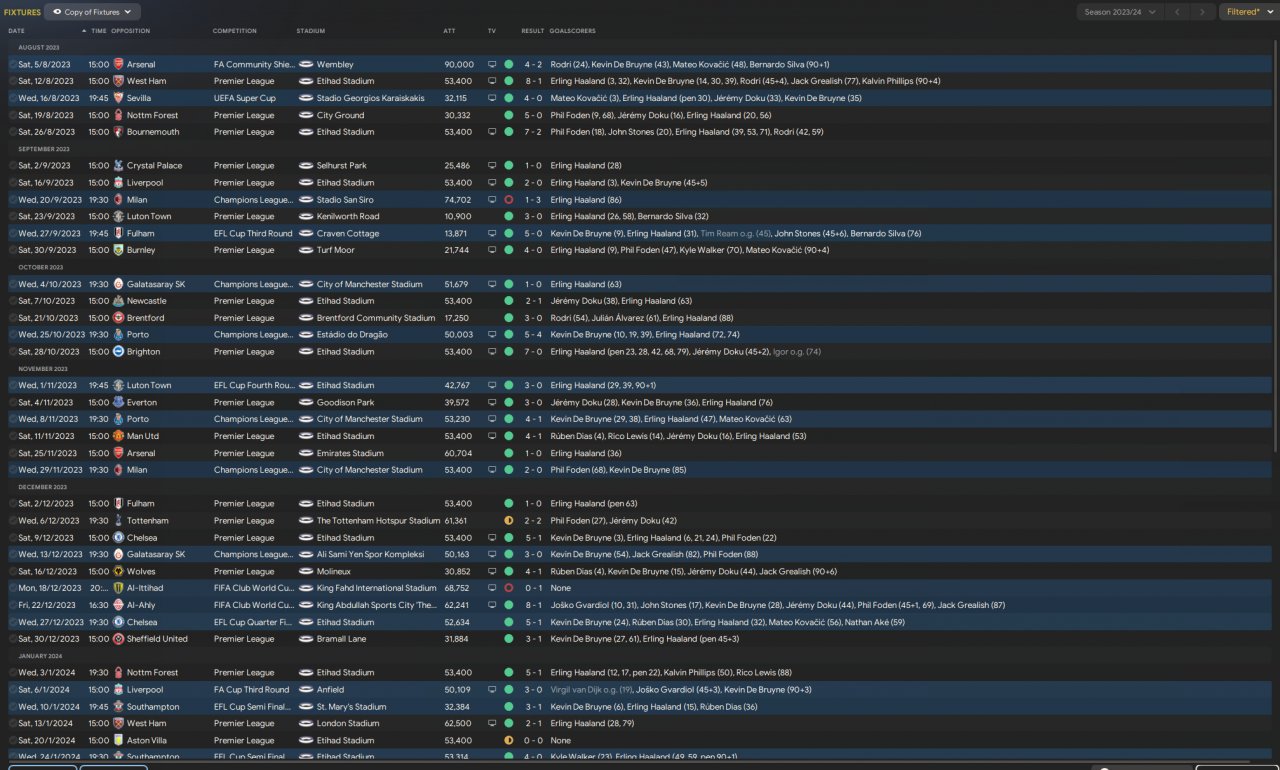Sort by the Att column header

point(449,31)
